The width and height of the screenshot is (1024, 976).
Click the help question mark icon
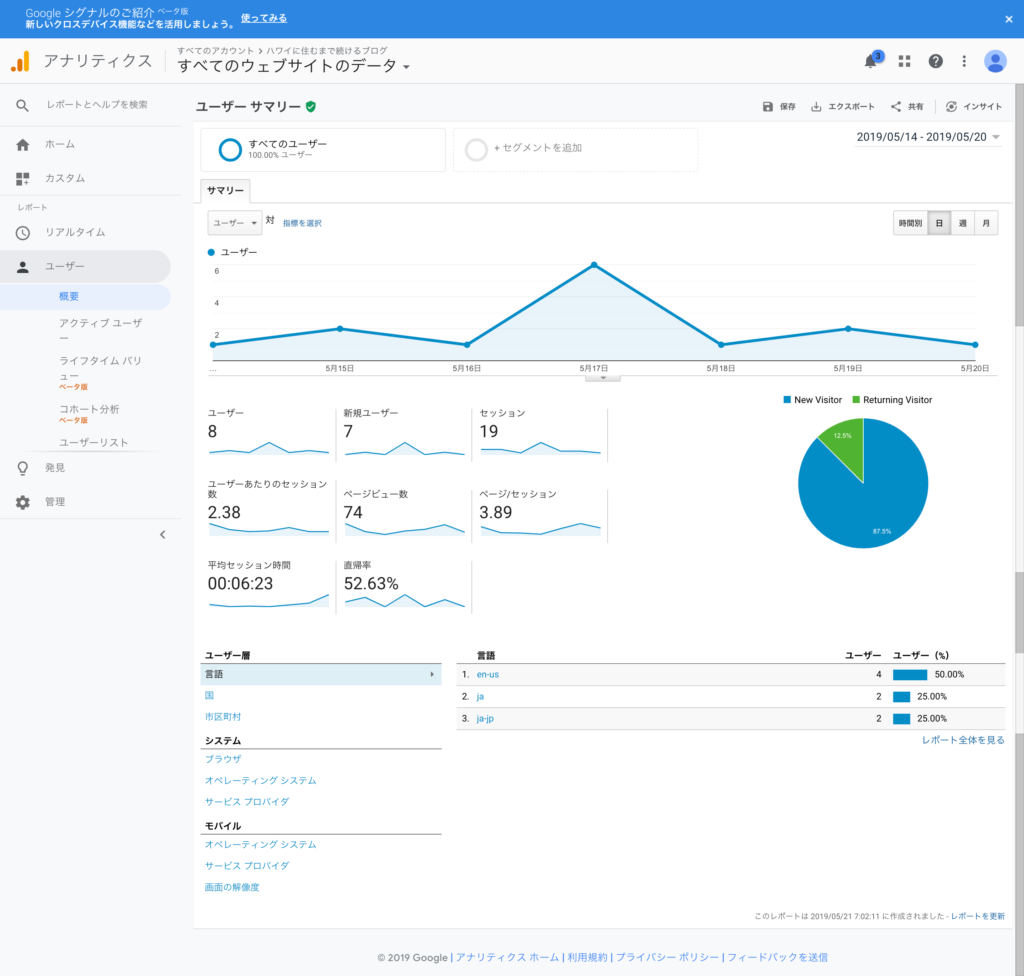pos(935,61)
